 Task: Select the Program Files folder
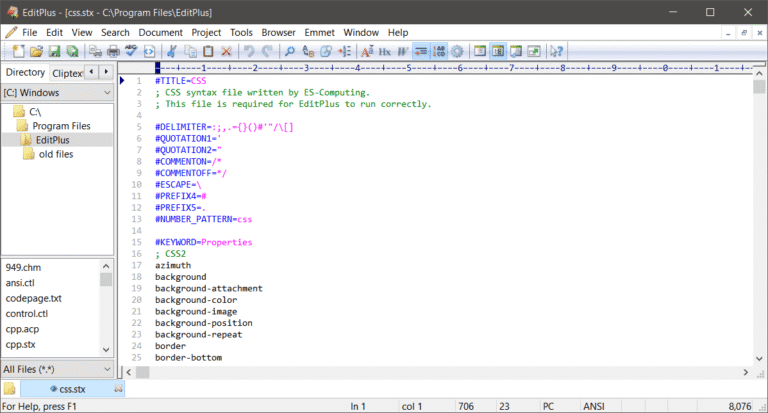61,126
